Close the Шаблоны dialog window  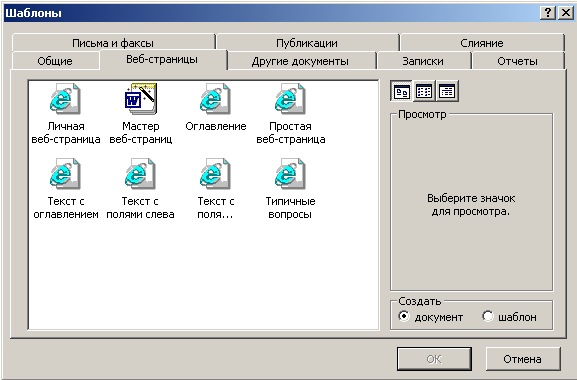(566, 13)
